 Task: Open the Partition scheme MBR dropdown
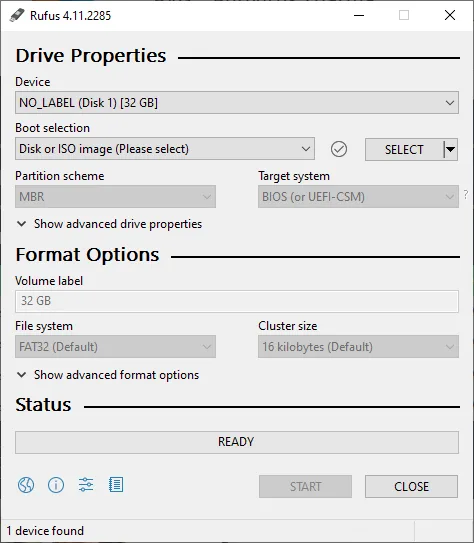pos(115,197)
